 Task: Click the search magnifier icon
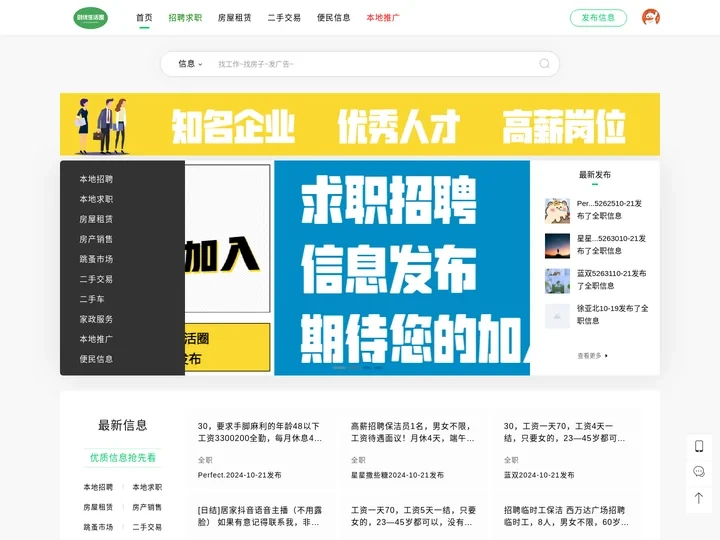point(544,64)
